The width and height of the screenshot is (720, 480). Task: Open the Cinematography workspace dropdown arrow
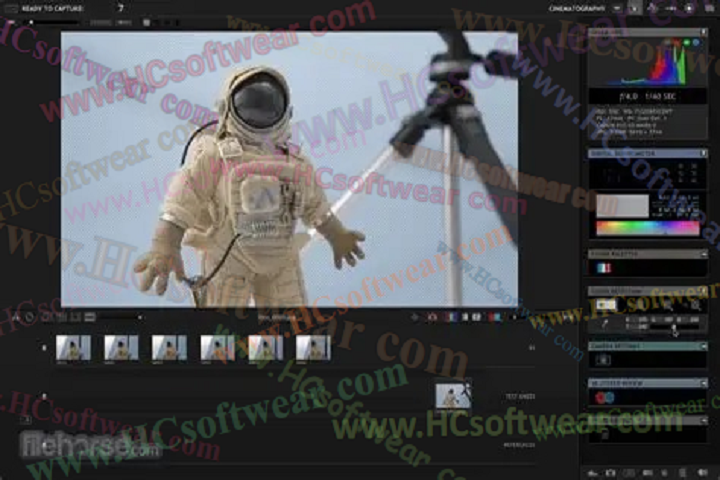coord(617,8)
